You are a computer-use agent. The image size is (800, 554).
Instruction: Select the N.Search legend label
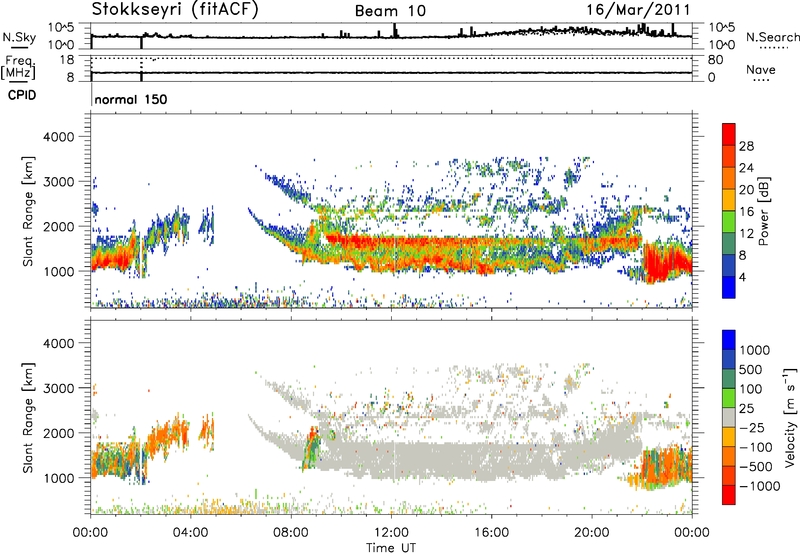[x=772, y=37]
